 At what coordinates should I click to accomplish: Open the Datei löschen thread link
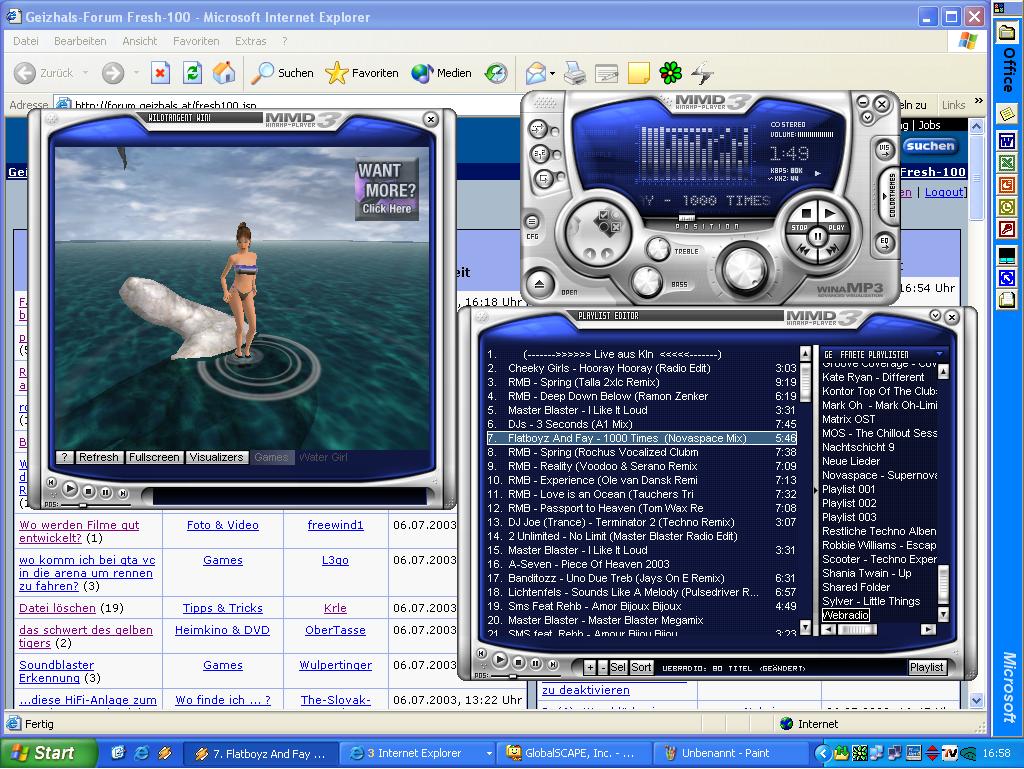click(57, 608)
